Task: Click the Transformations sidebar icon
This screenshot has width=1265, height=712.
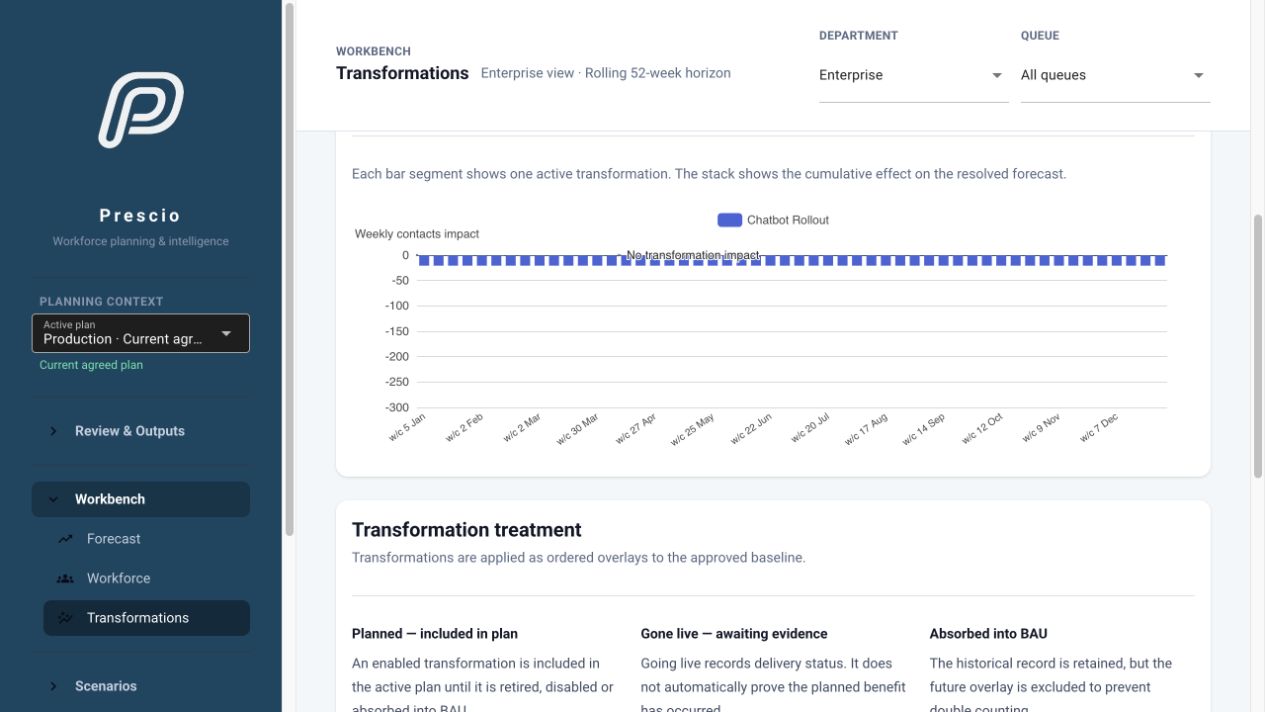Action: (x=65, y=618)
